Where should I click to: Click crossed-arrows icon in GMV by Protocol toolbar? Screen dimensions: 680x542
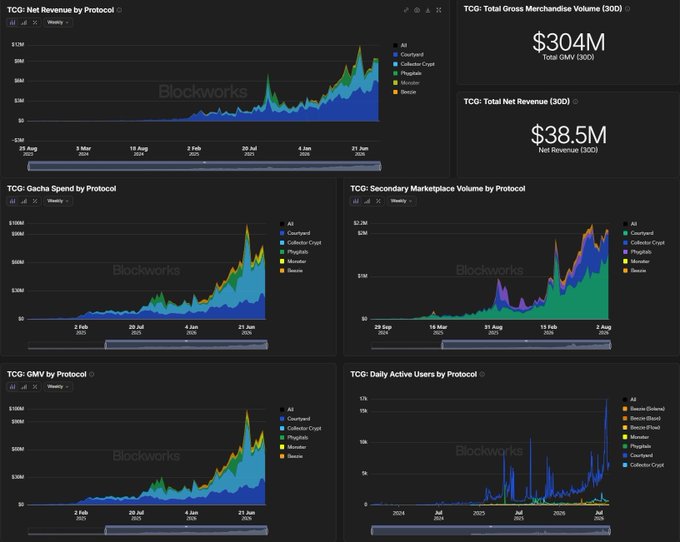pos(35,387)
